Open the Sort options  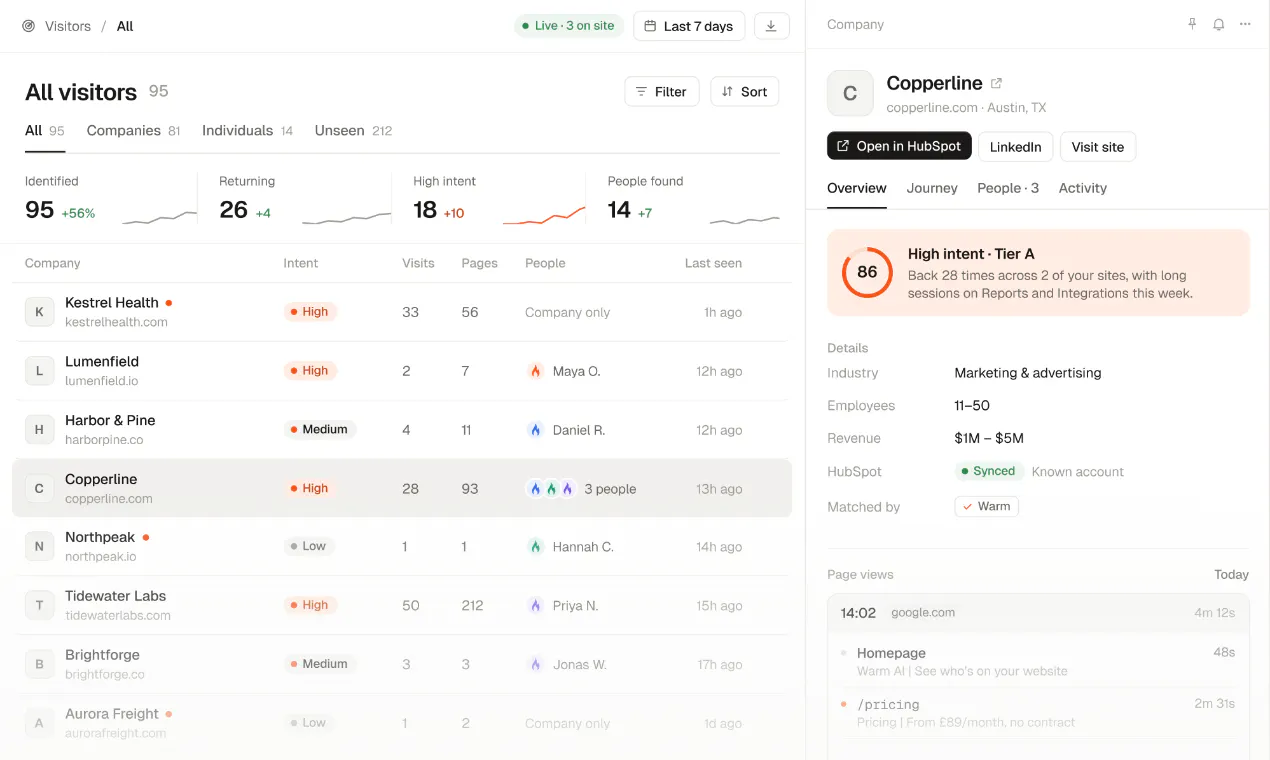point(745,92)
